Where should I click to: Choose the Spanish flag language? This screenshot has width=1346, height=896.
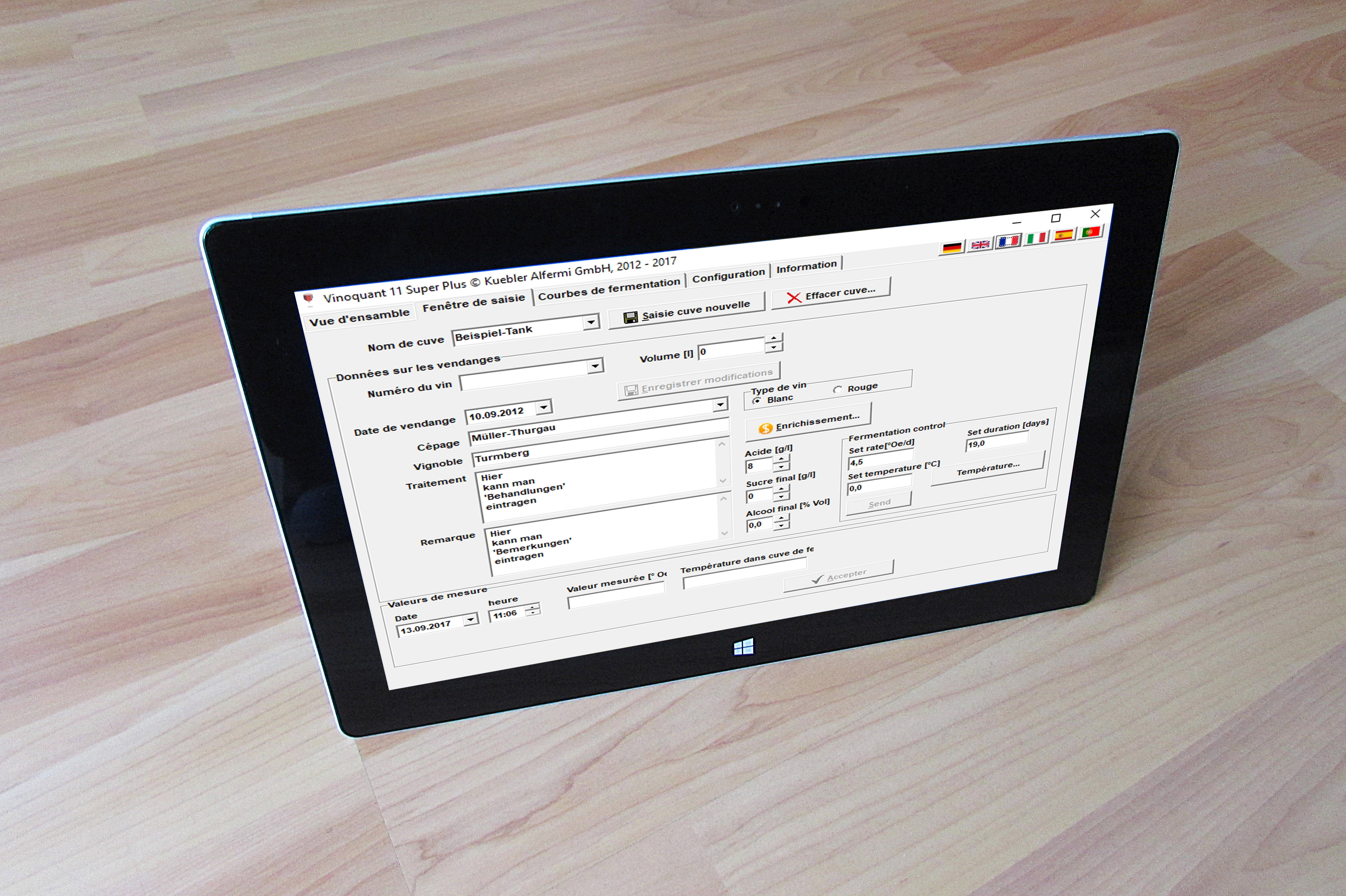1064,234
